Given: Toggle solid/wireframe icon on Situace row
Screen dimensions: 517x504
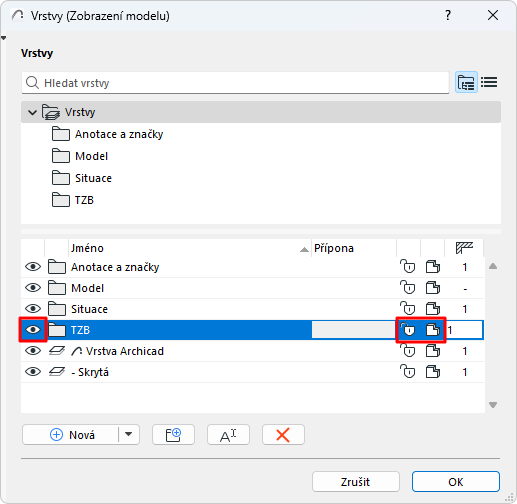Looking at the screenshot, I should point(433,309).
